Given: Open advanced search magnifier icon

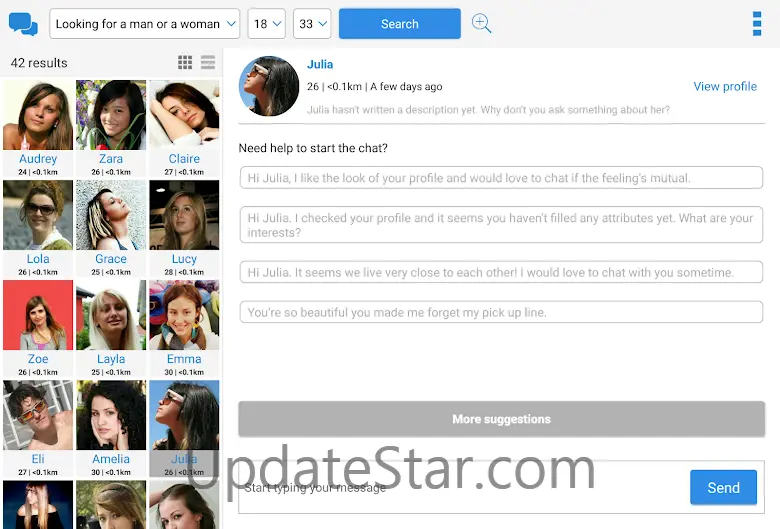Looking at the screenshot, I should pyautogui.click(x=481, y=23).
